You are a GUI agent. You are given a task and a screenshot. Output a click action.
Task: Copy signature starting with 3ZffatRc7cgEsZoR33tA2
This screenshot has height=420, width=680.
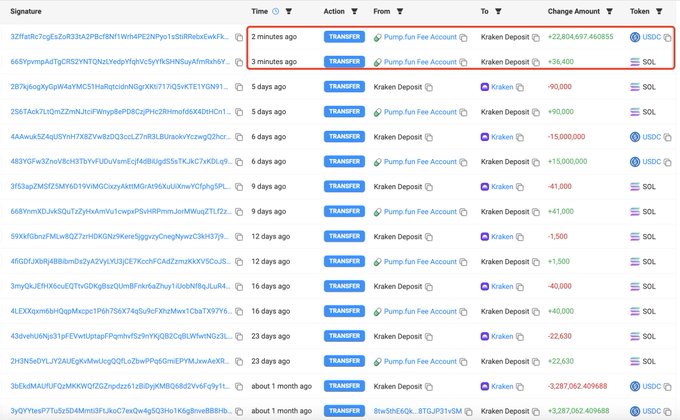tap(239, 37)
